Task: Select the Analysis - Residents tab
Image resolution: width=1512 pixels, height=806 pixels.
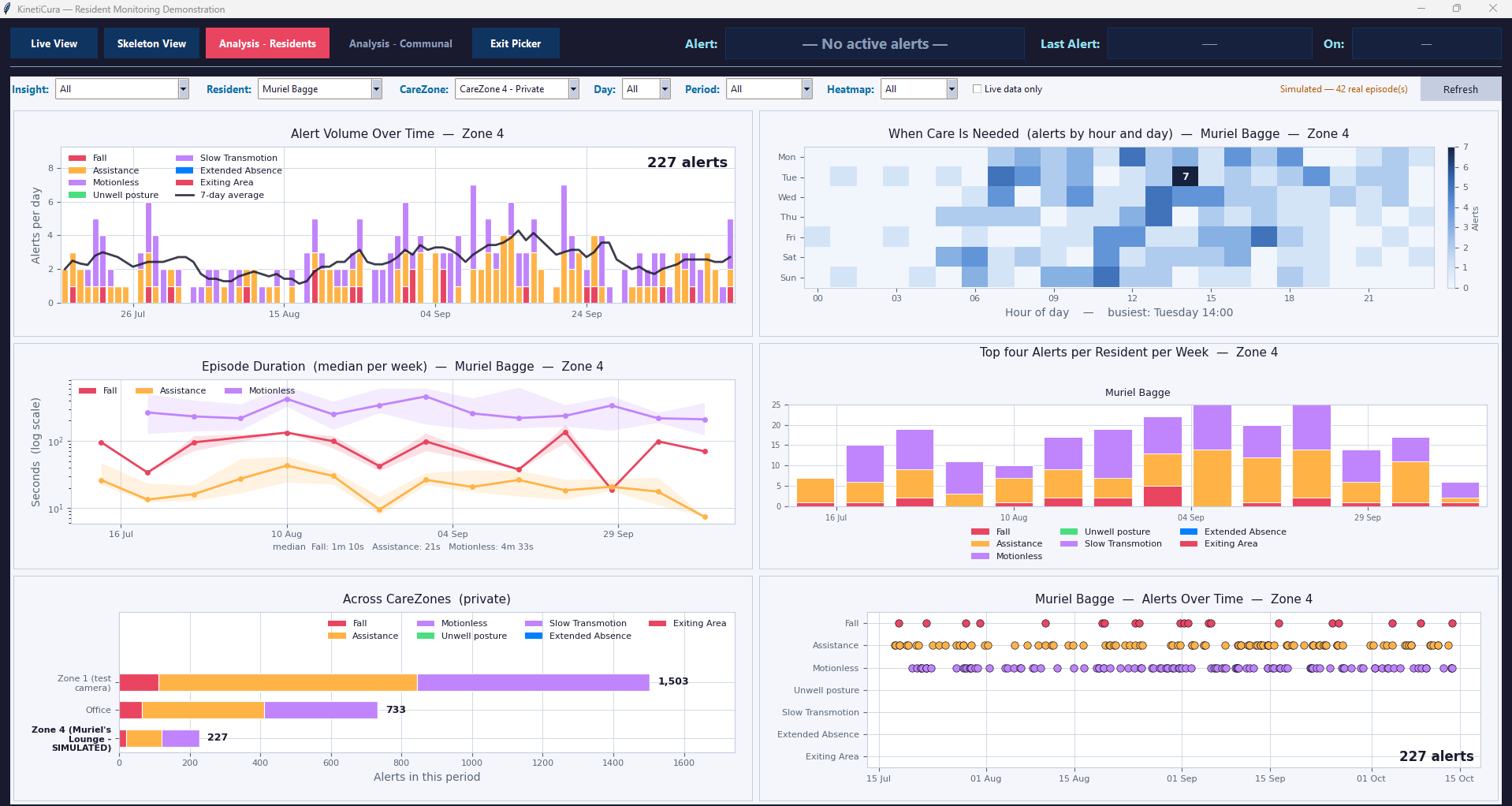Action: (267, 43)
